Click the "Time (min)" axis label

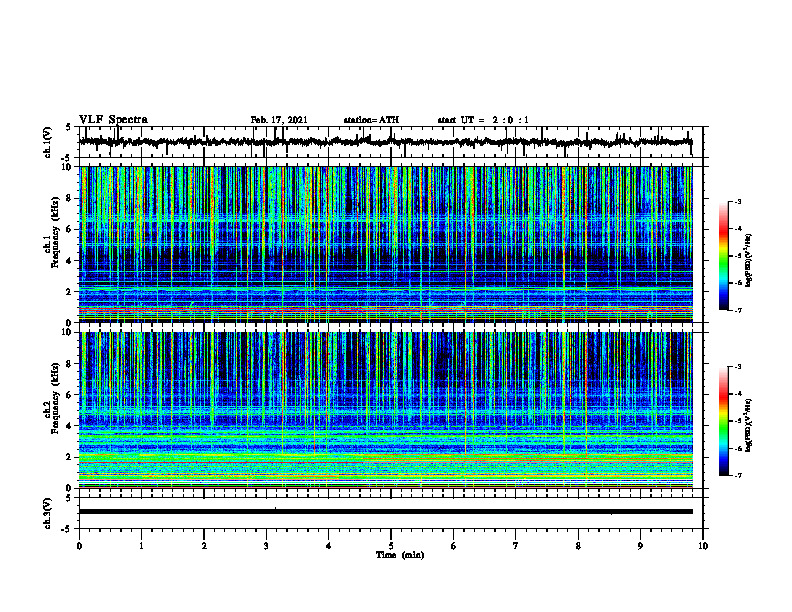(x=400, y=555)
